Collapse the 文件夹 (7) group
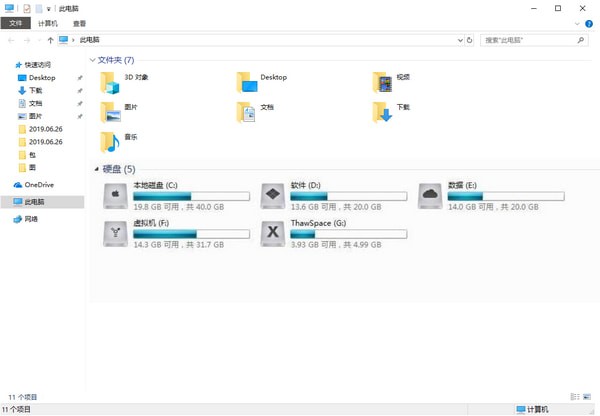The width and height of the screenshot is (600, 416). (92, 60)
